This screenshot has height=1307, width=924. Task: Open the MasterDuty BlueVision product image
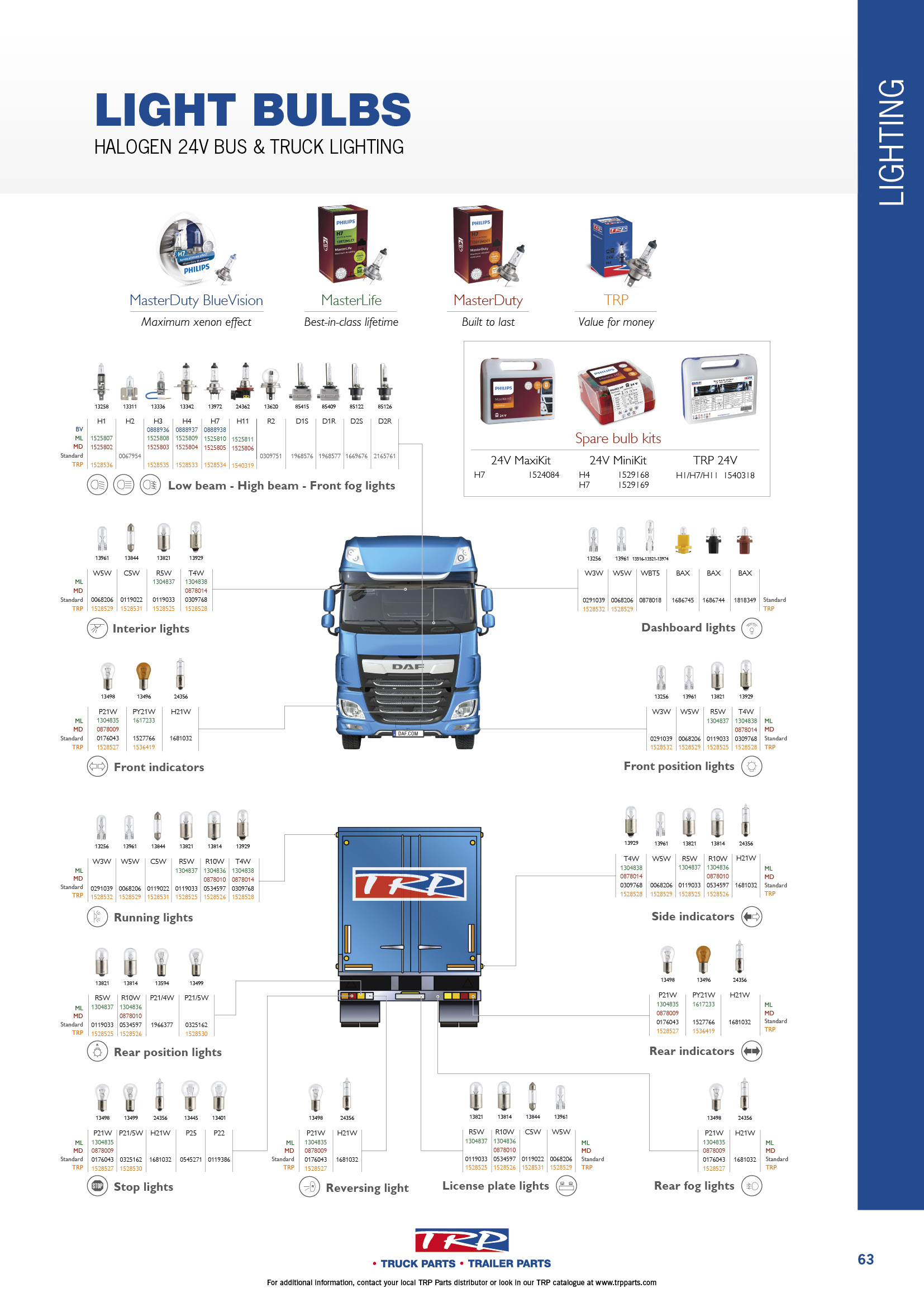pos(196,248)
